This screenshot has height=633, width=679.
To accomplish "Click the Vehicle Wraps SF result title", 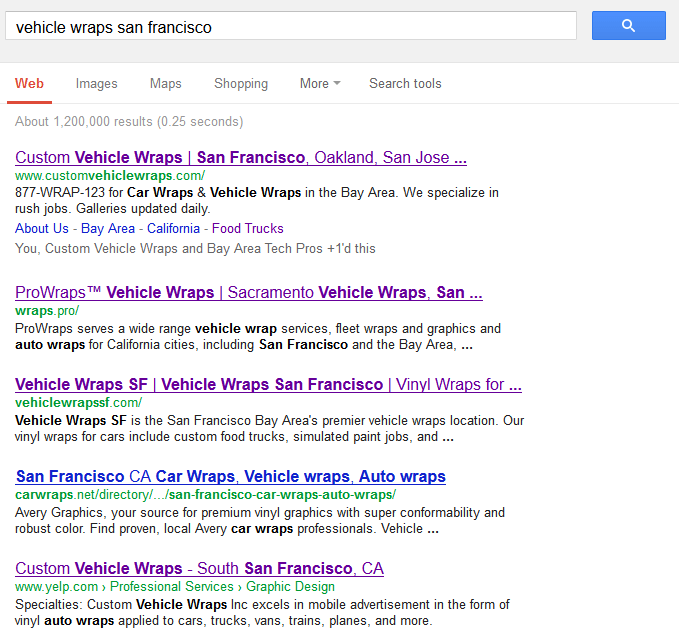I will click(x=268, y=384).
